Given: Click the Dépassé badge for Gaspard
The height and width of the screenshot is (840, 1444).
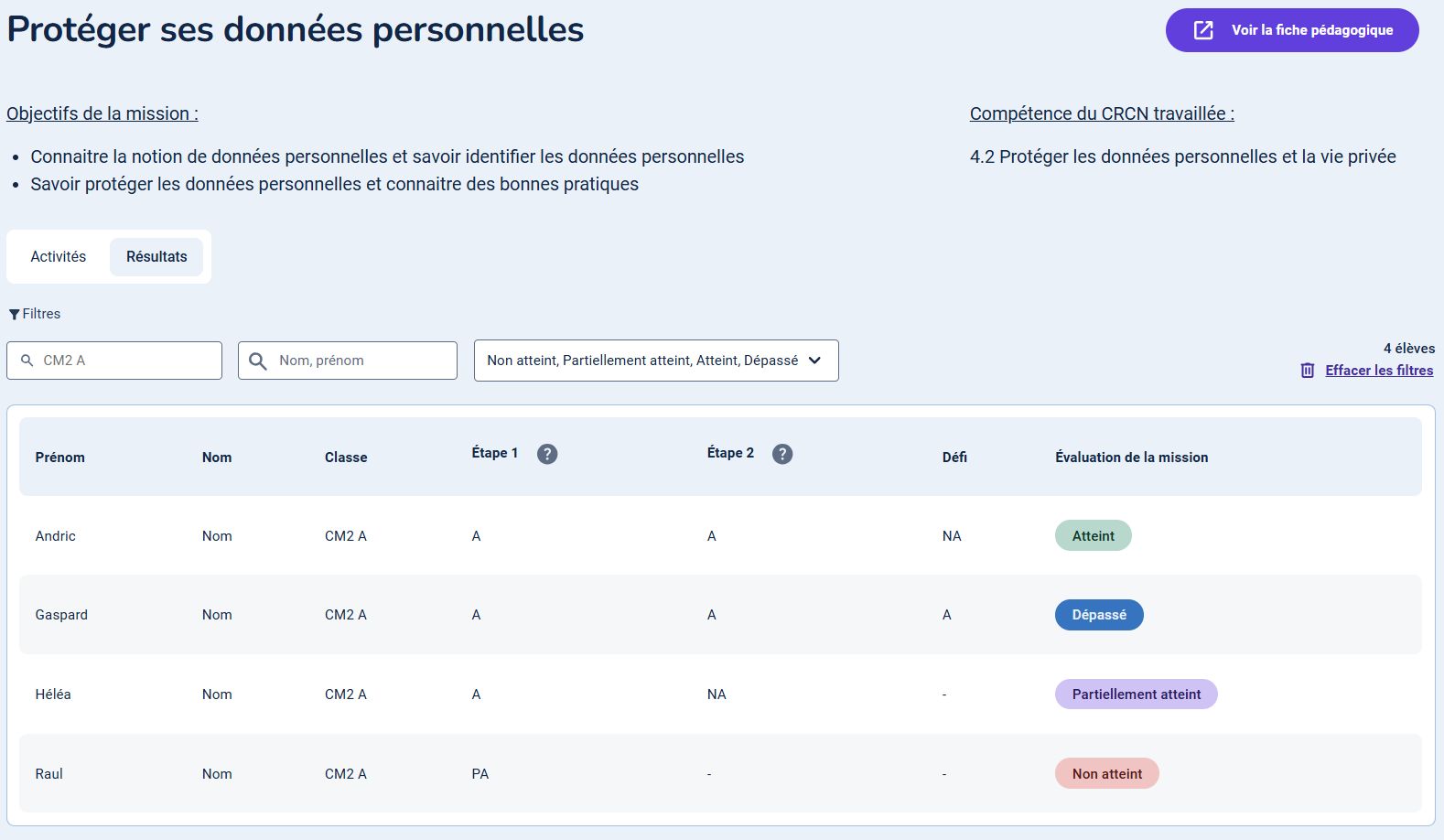Looking at the screenshot, I should pos(1099,615).
